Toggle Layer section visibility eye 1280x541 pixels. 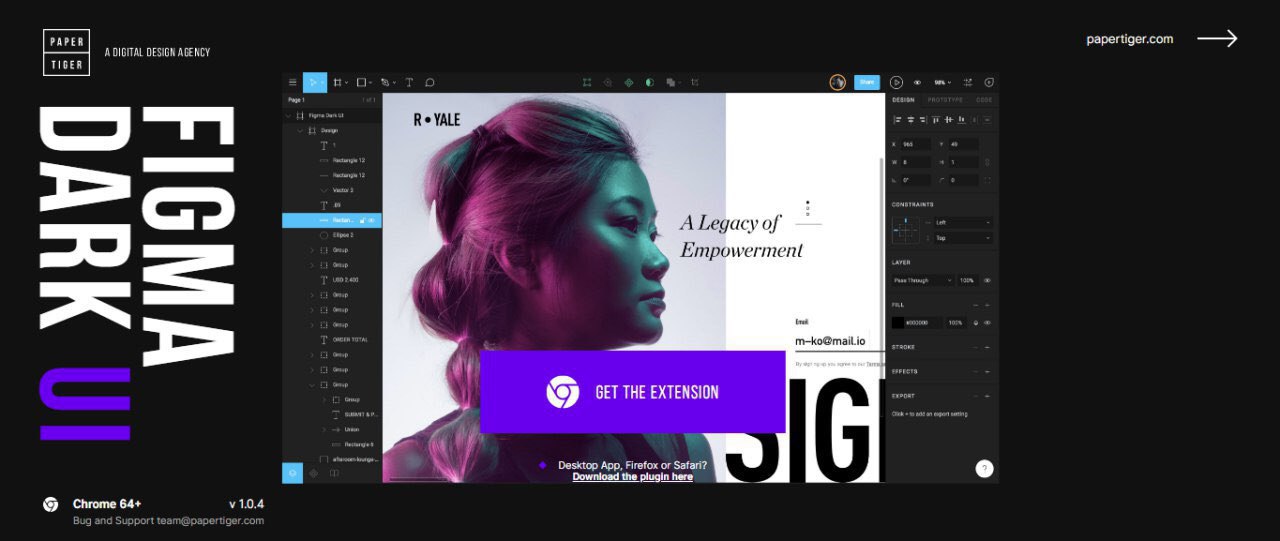[x=987, y=280]
